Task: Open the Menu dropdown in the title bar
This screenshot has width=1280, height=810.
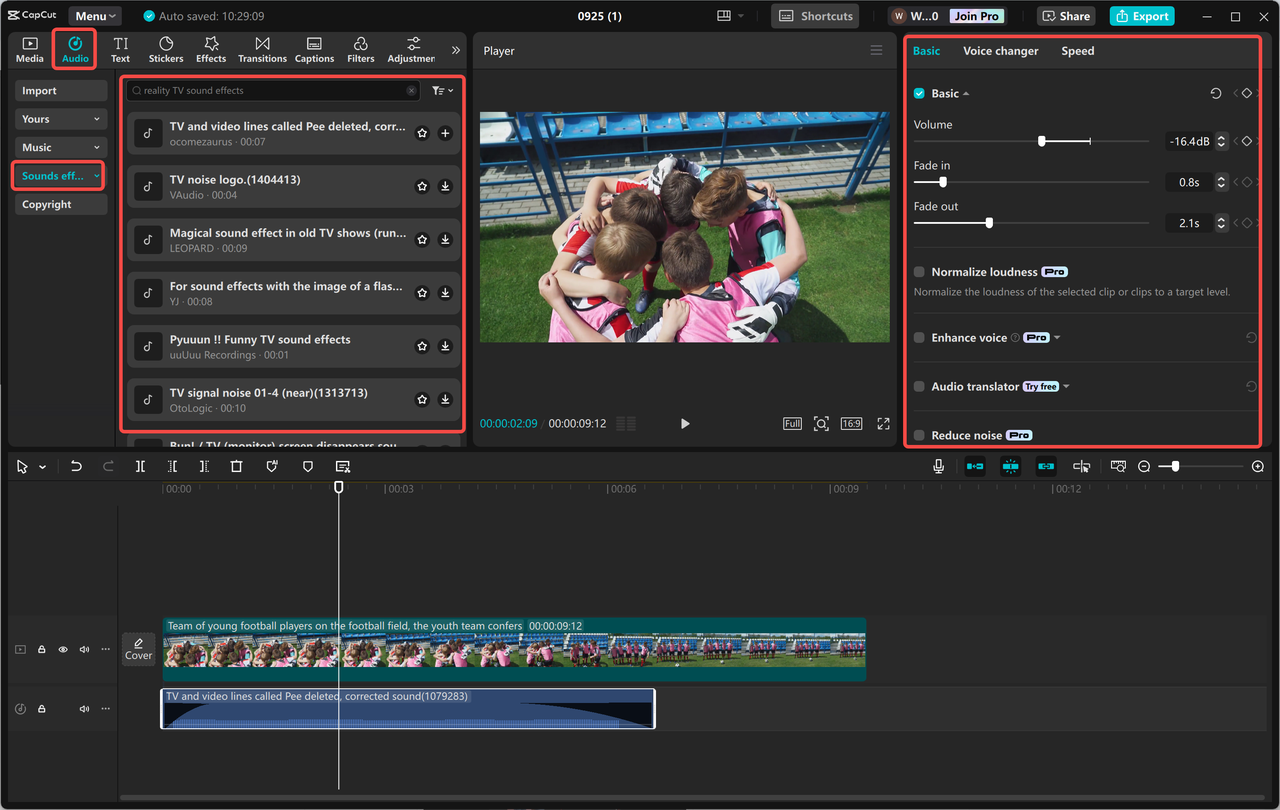Action: tap(93, 15)
